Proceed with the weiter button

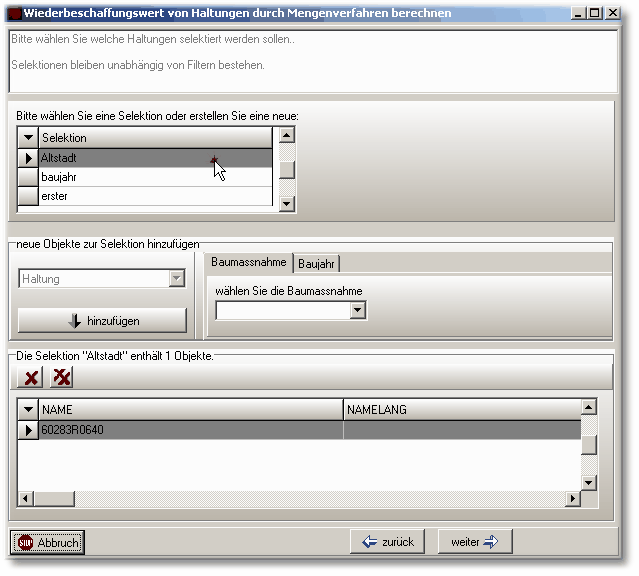point(475,542)
